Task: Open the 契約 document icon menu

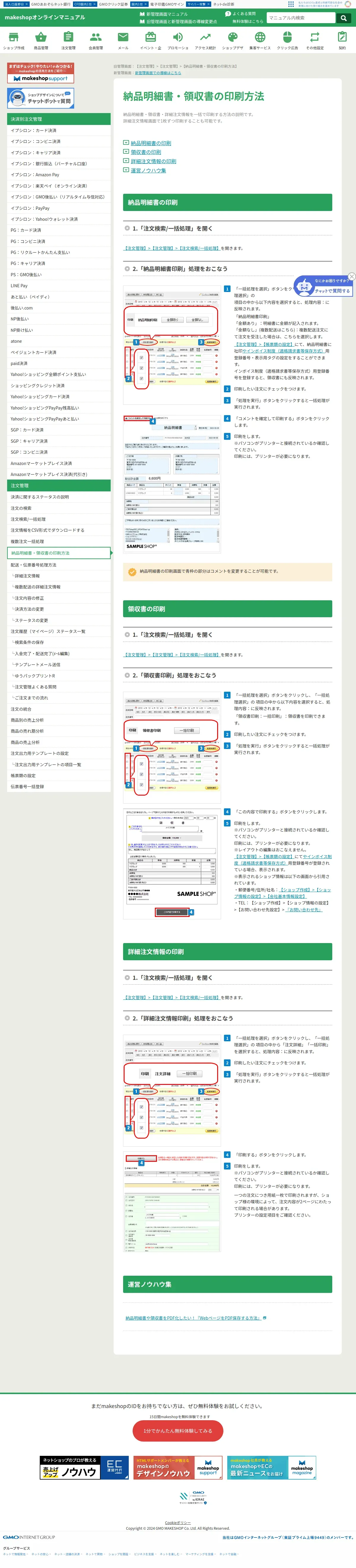Action: [x=342, y=41]
